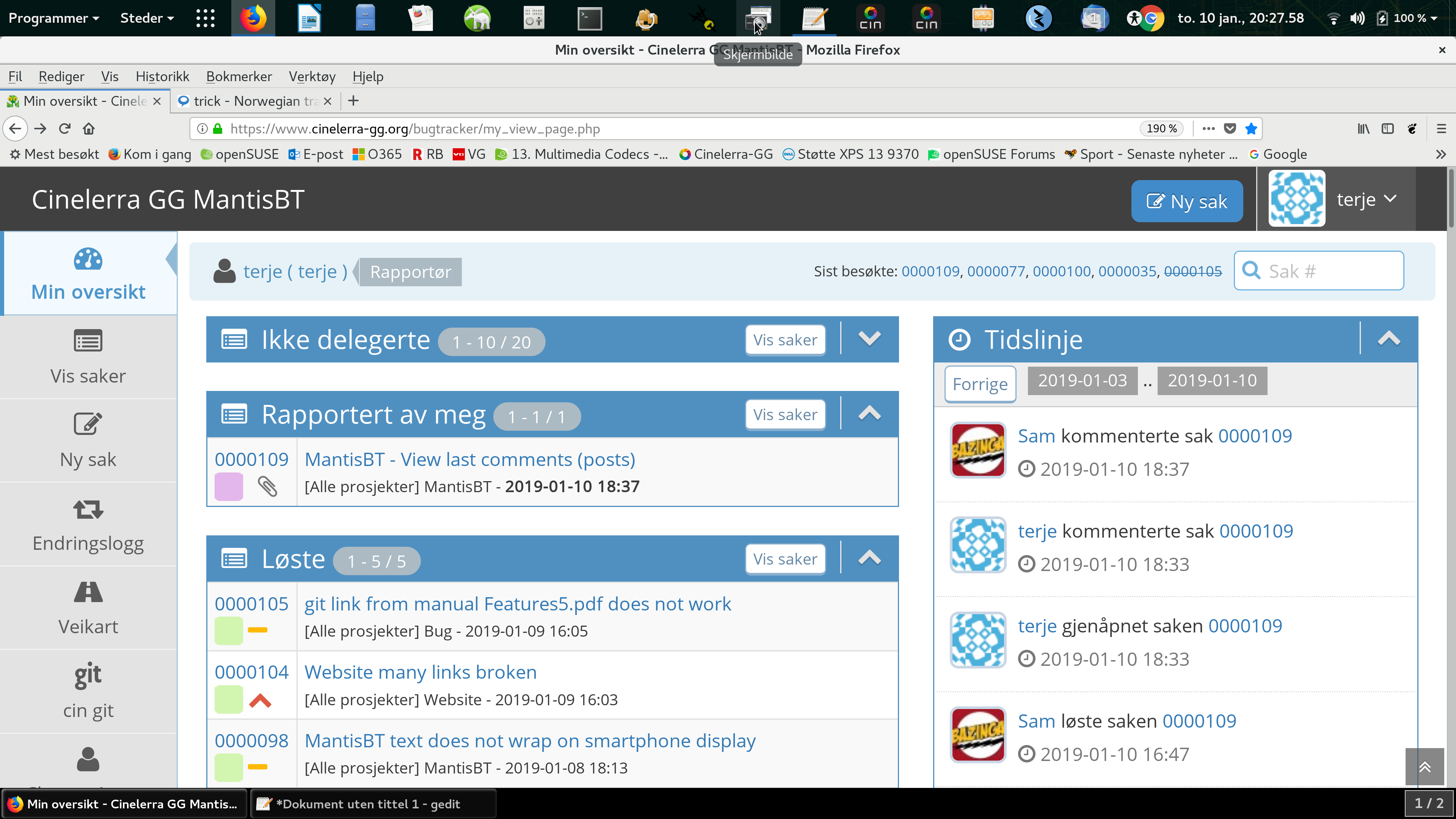Collapse the Rapportert av meg section

[869, 414]
